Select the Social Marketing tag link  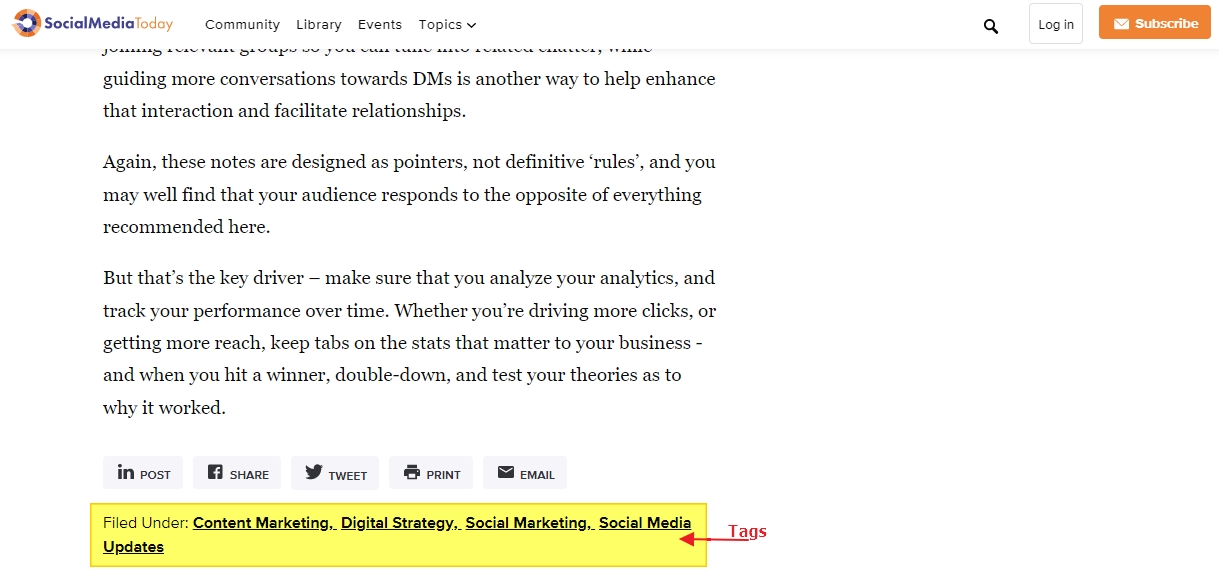[528, 523]
